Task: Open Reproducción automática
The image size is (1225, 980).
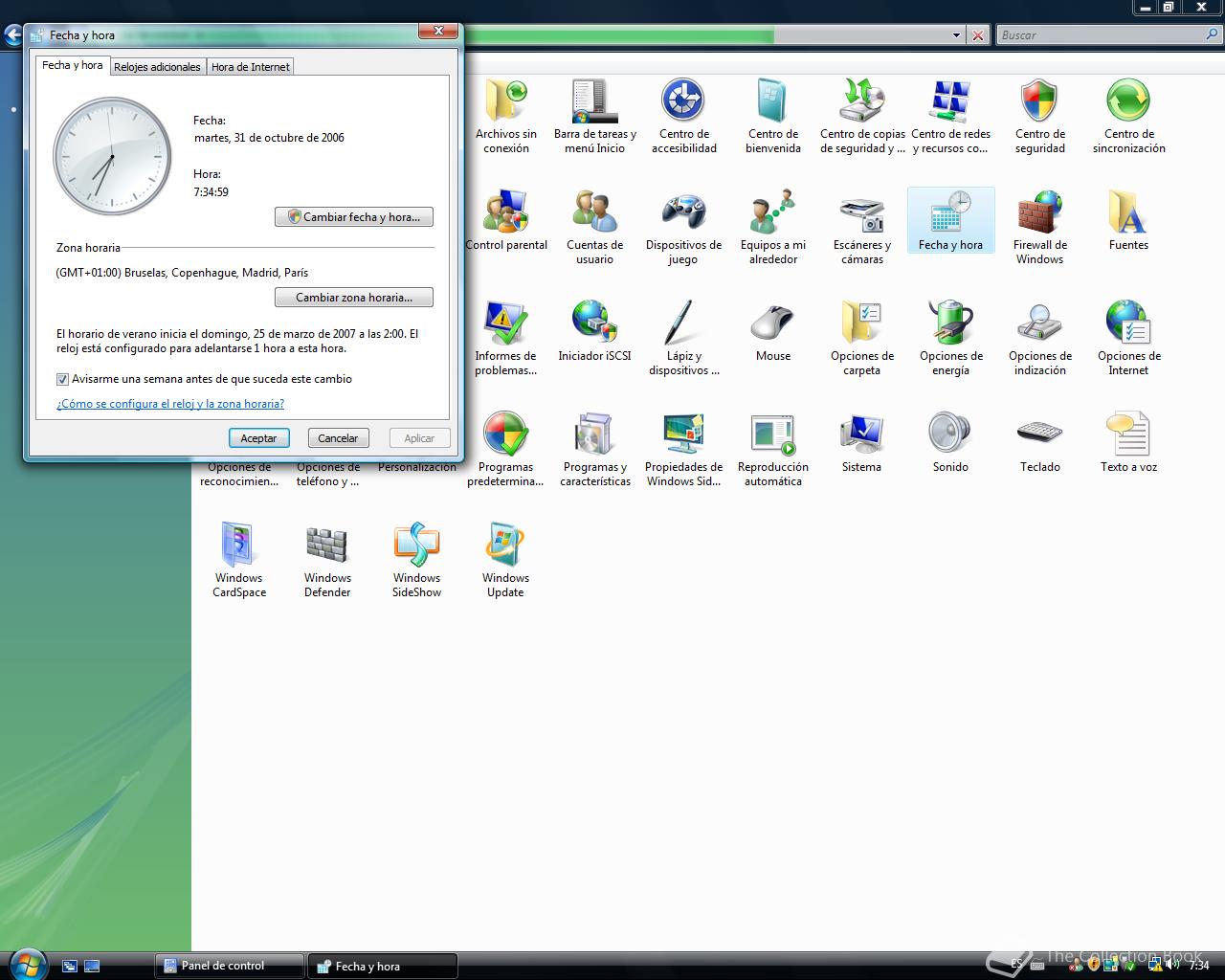Action: click(x=772, y=450)
